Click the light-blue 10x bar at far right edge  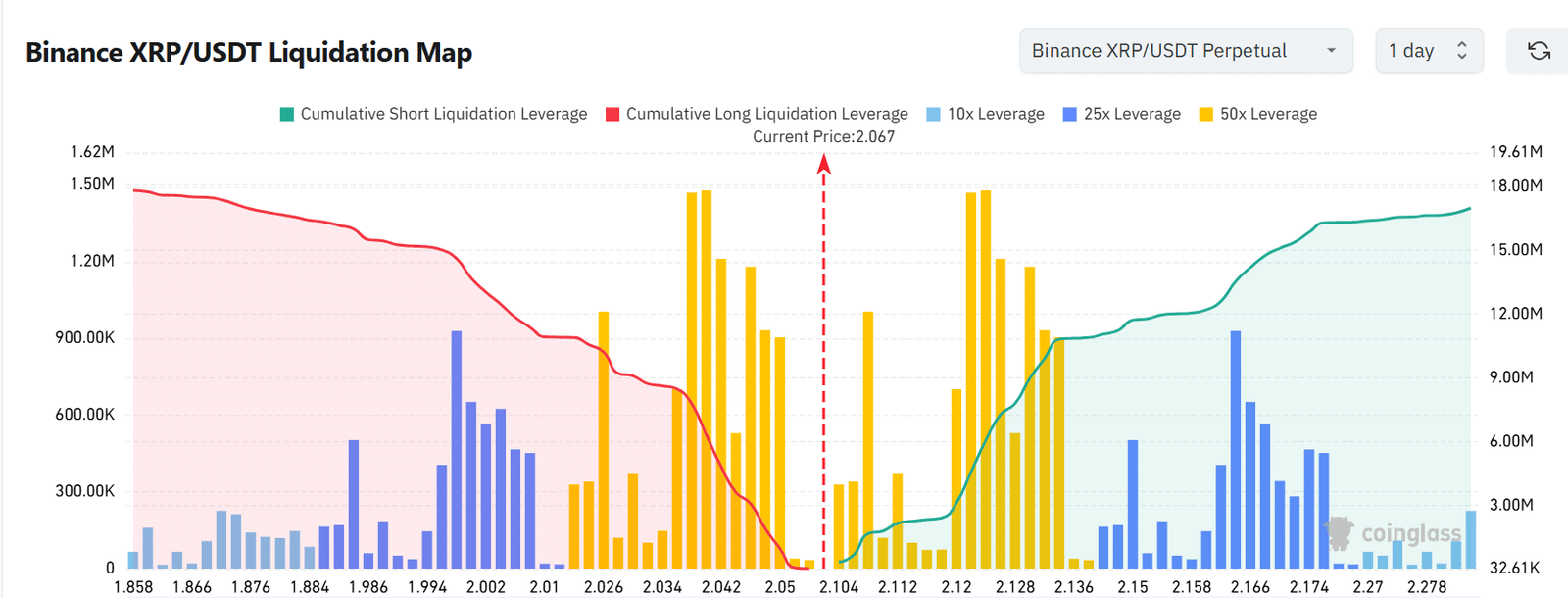click(x=1470, y=539)
